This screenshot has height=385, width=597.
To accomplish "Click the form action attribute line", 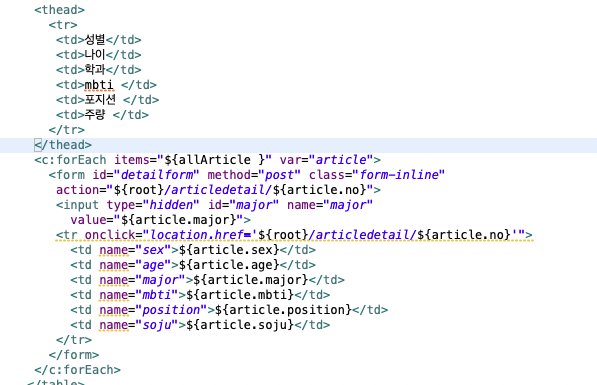I will pyautogui.click(x=218, y=190).
